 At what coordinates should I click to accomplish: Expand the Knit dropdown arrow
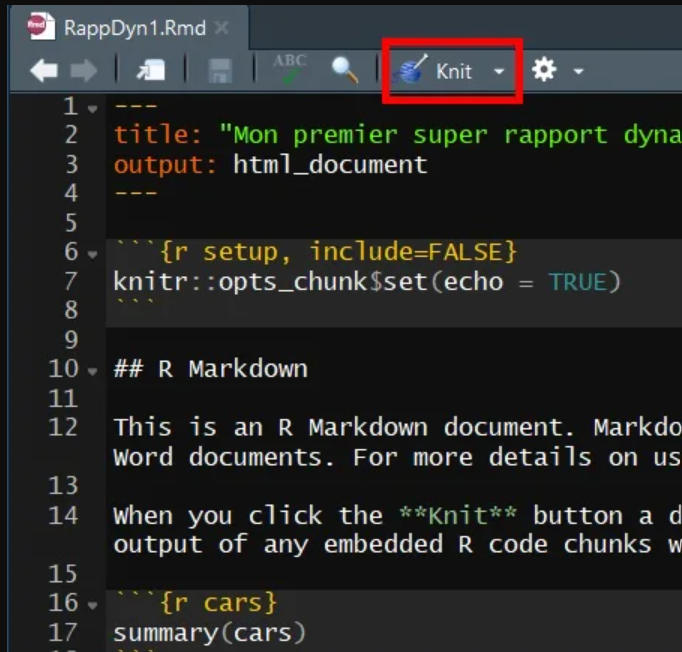coord(499,72)
